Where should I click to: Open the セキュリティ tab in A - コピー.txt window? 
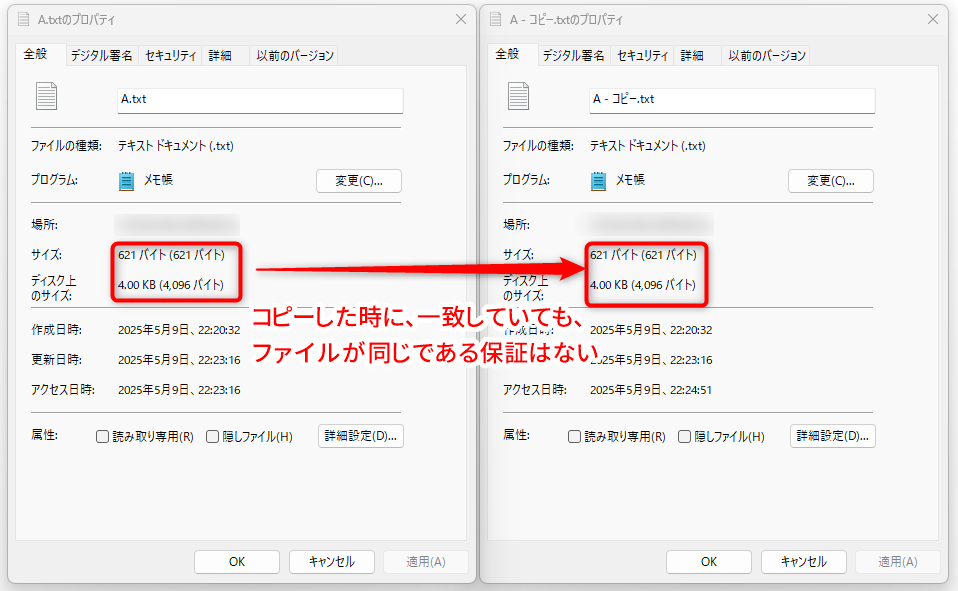click(642, 56)
